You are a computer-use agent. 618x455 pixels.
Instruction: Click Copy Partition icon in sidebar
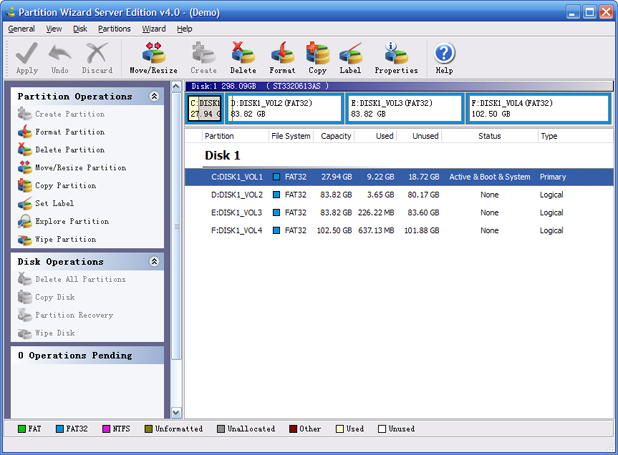pyautogui.click(x=25, y=185)
